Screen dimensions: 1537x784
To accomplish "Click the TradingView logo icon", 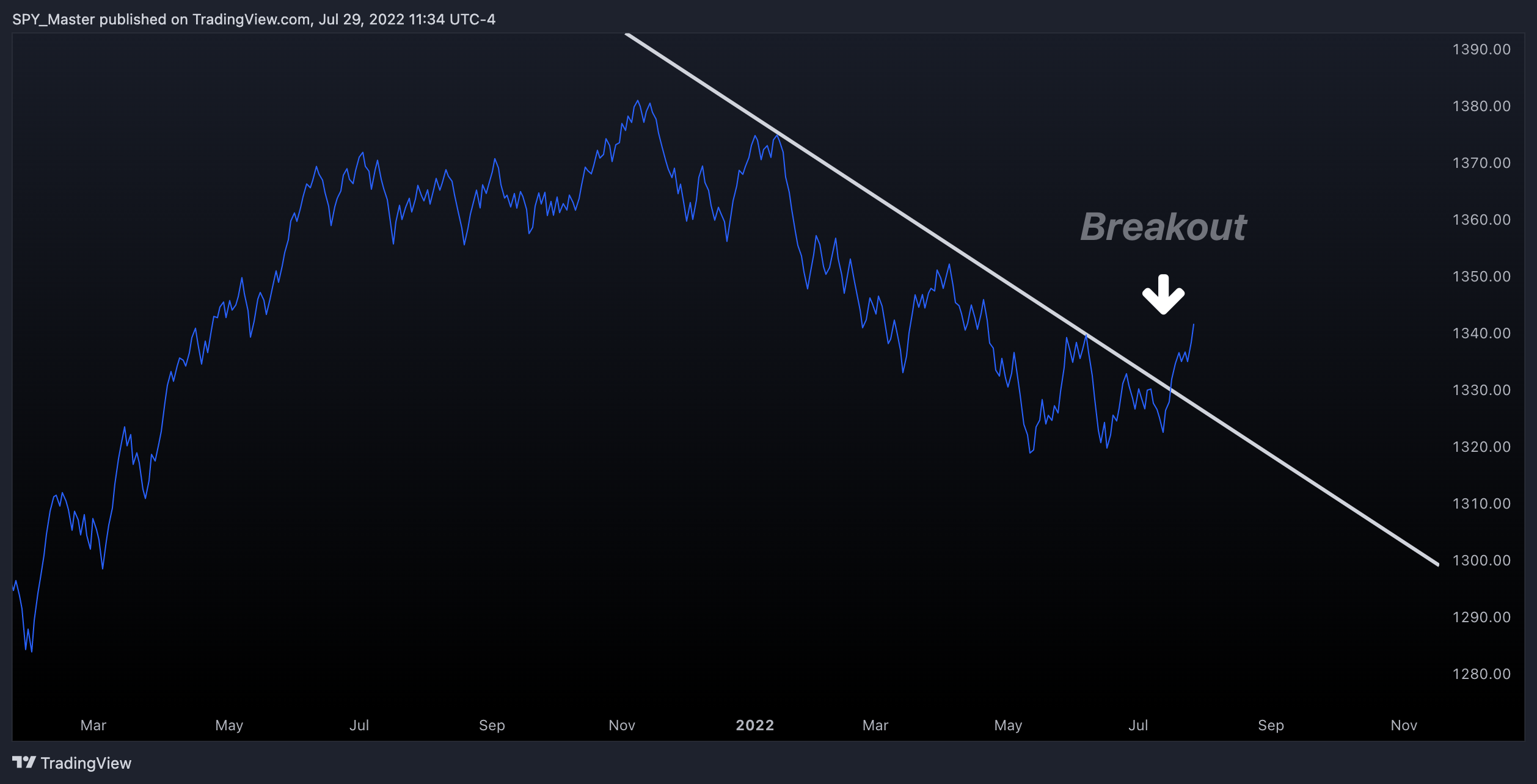I will [24, 762].
